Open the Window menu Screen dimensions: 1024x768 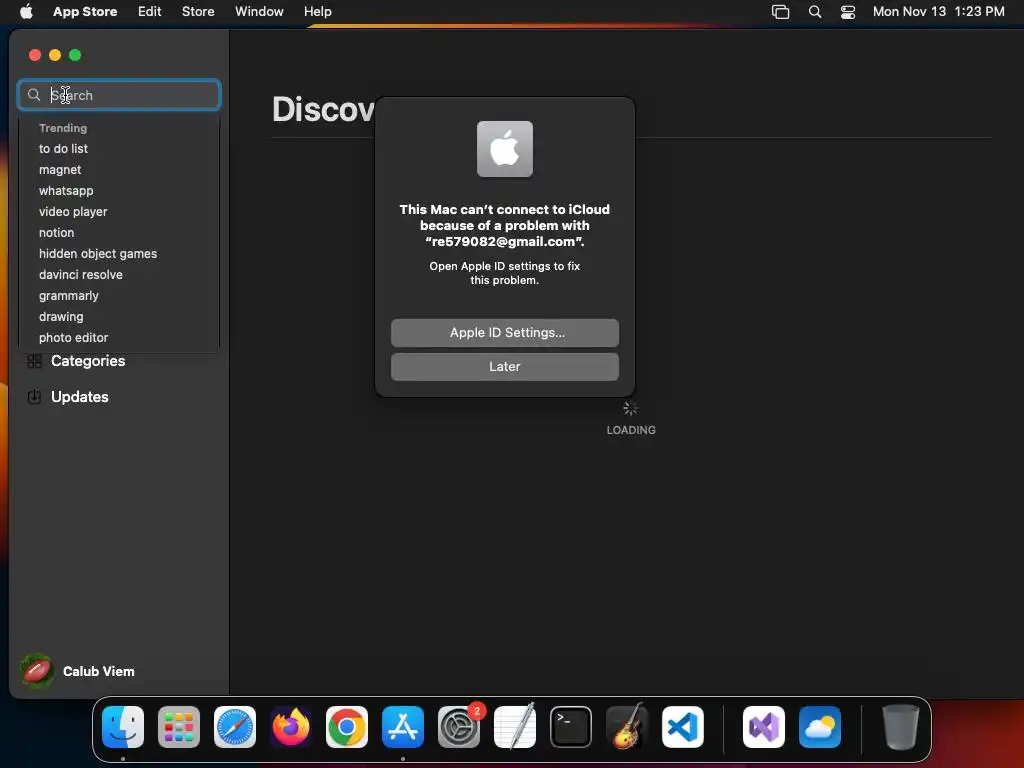click(x=259, y=12)
